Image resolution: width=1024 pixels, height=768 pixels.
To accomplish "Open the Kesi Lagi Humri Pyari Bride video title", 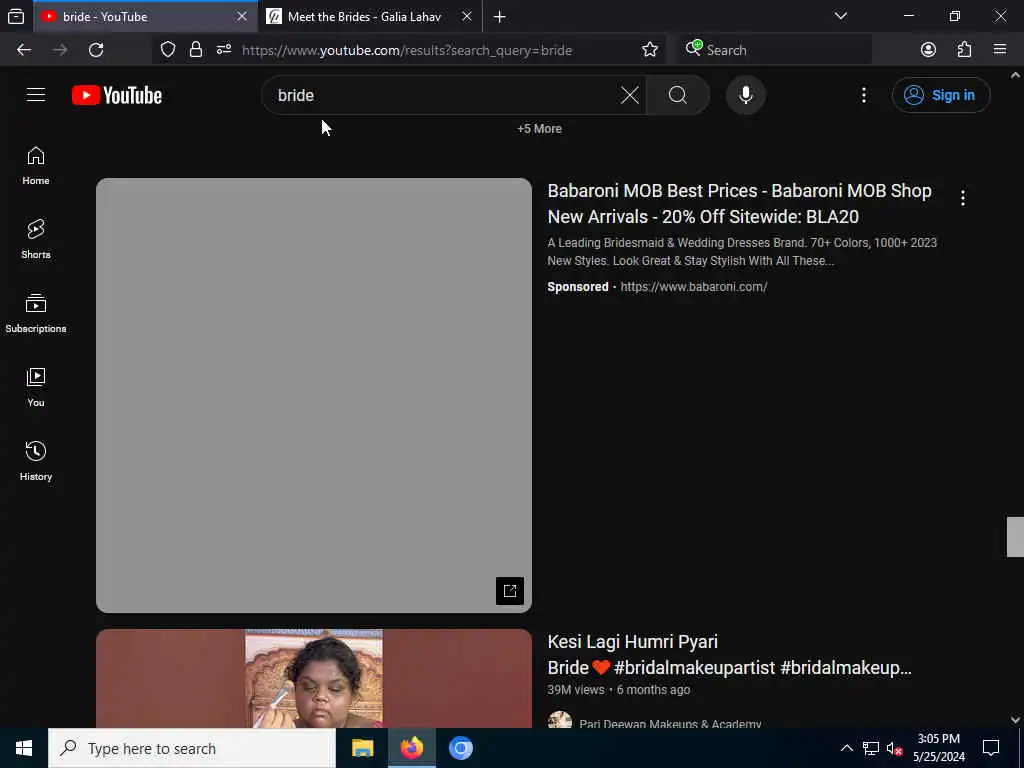I will coord(729,654).
